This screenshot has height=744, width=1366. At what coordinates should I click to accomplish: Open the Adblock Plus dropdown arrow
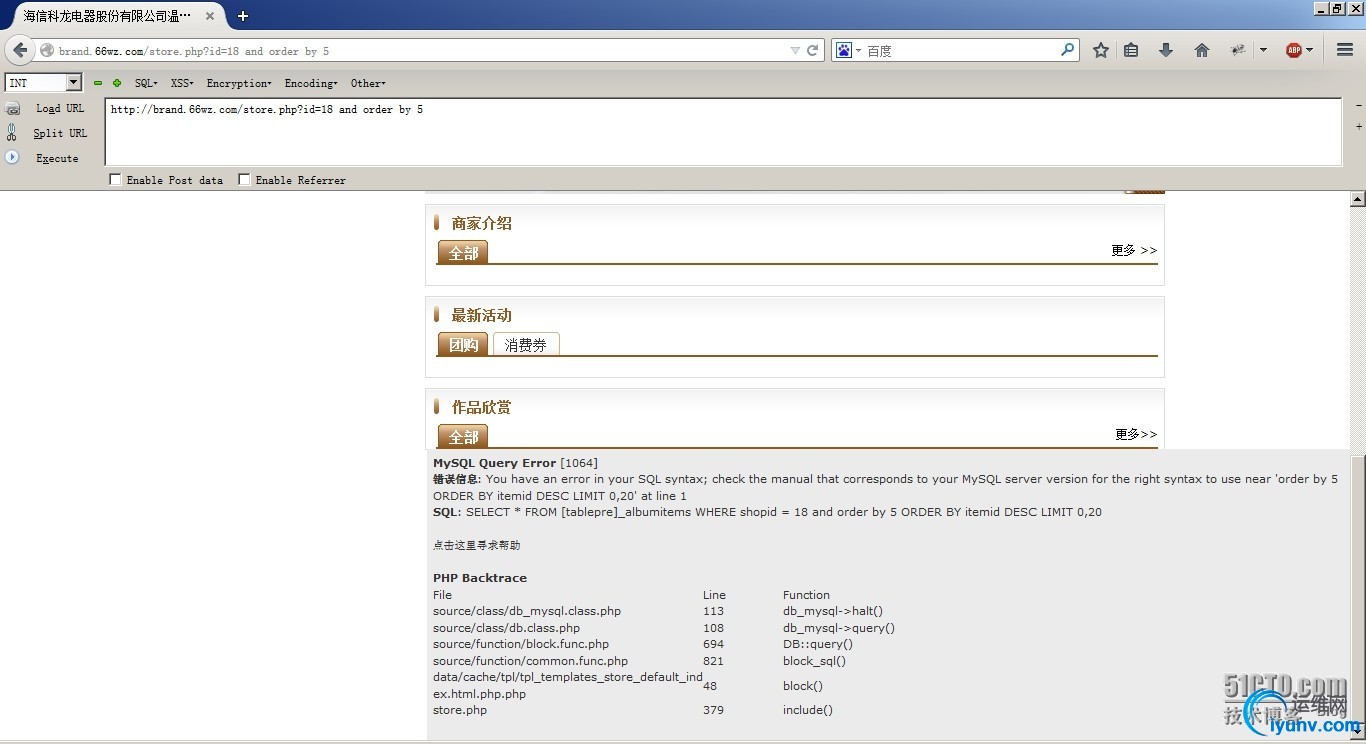[1310, 50]
